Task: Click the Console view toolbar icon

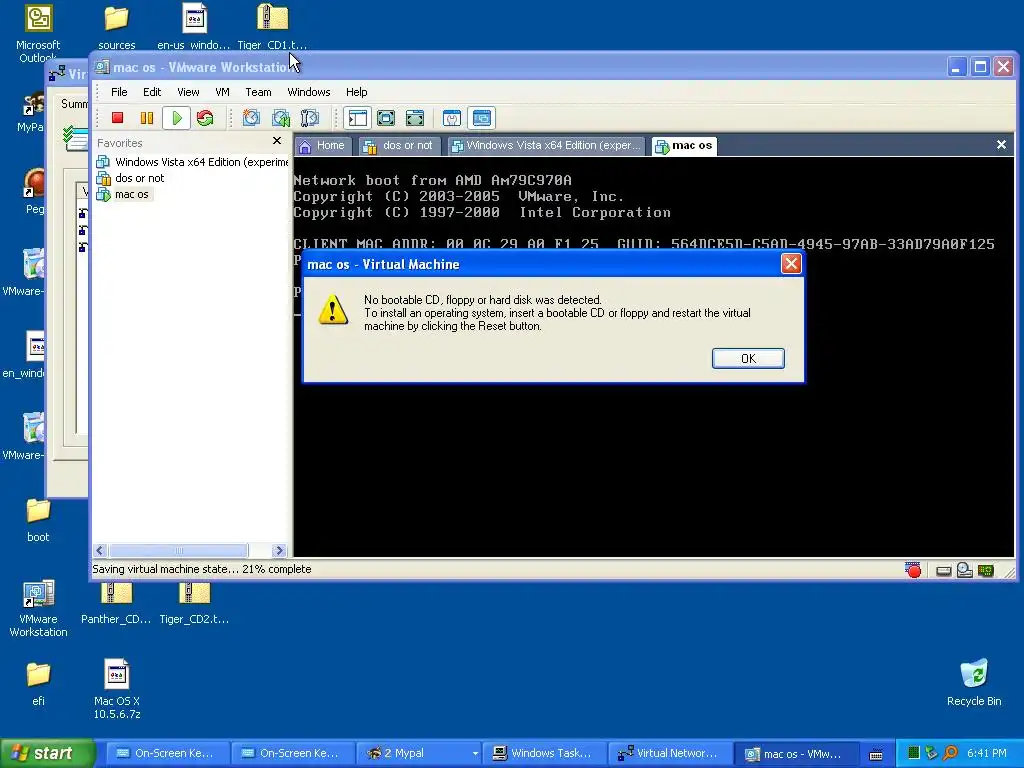Action: point(482,118)
